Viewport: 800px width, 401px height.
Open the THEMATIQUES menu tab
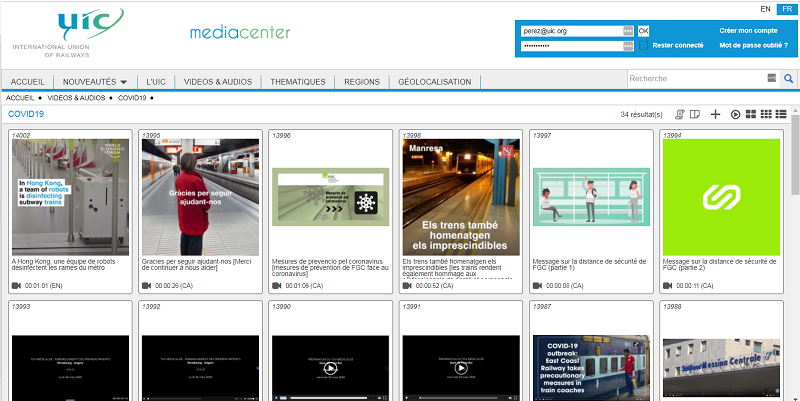click(x=297, y=82)
